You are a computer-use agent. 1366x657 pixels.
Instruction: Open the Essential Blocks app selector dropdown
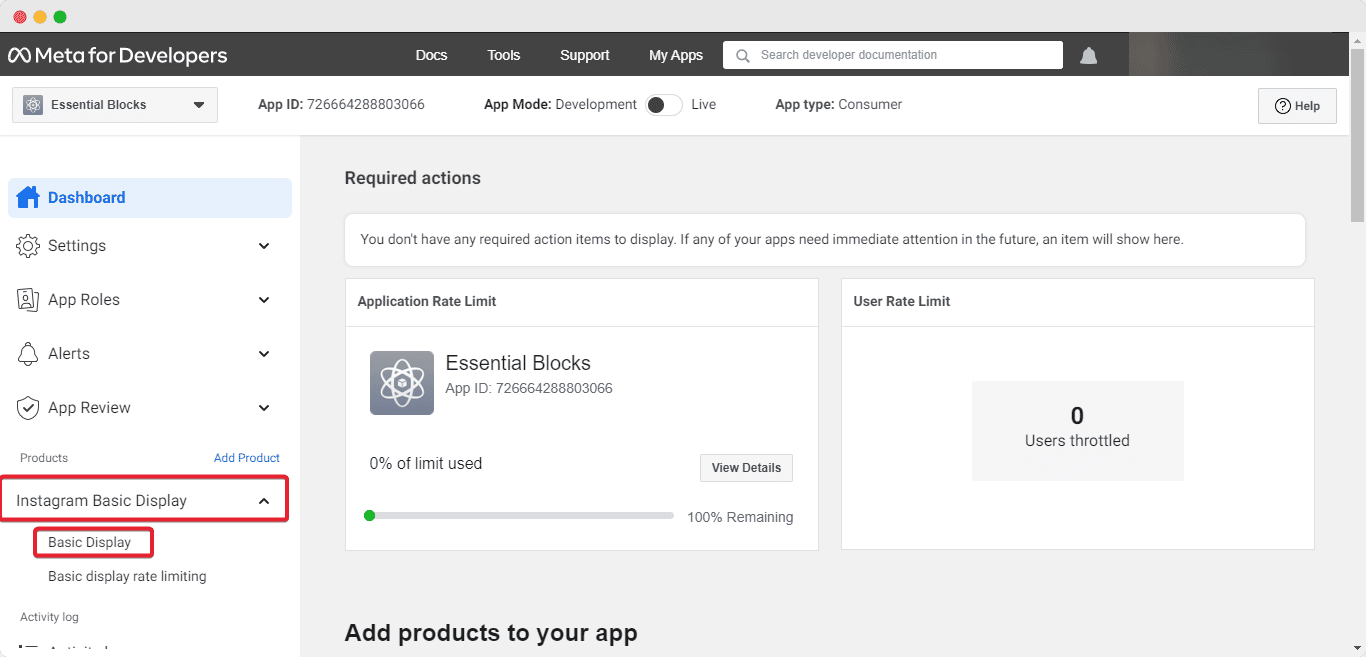(x=115, y=105)
